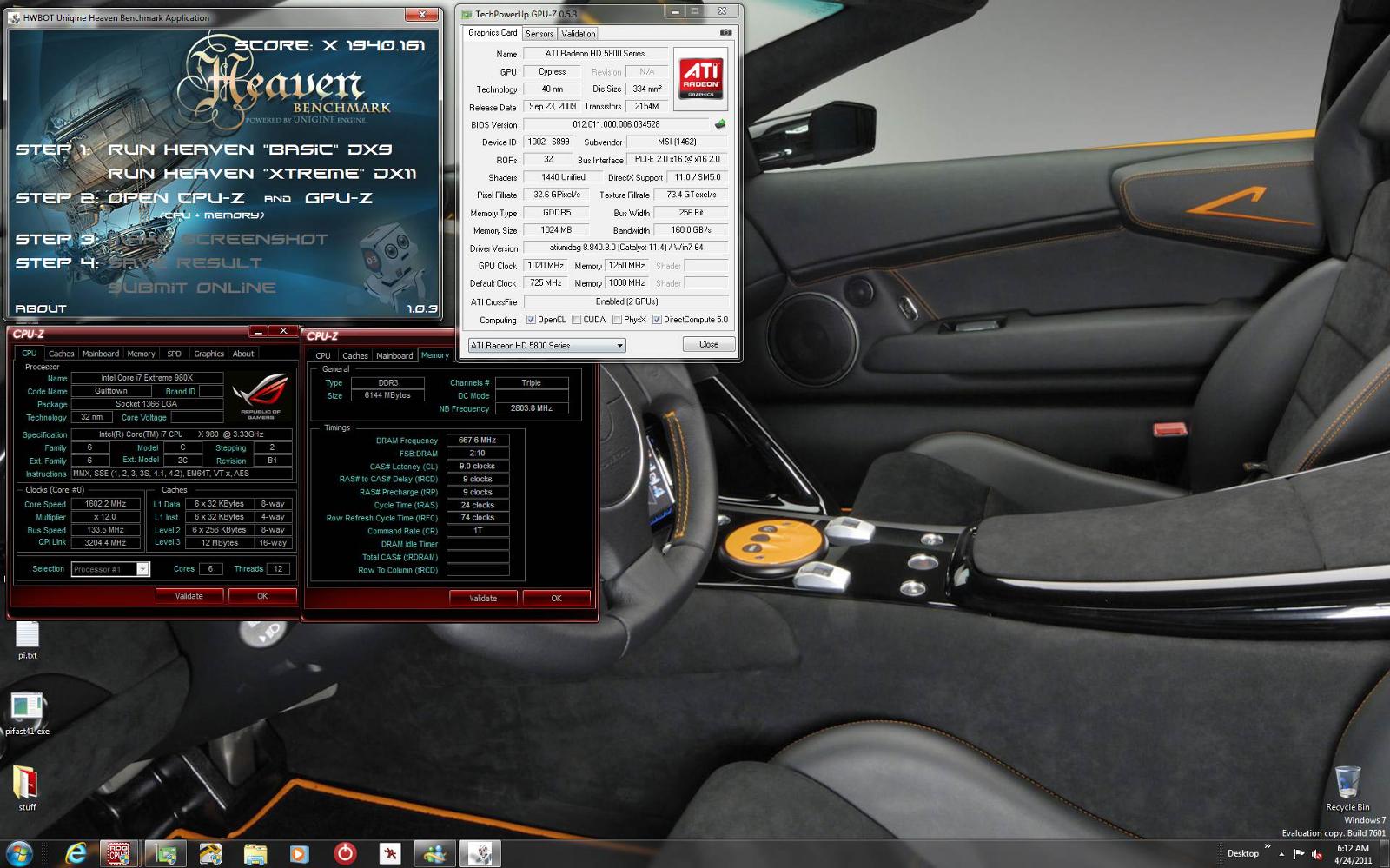1390x868 pixels.
Task: Click the Show Desktop strip at taskbar end
Action: click(x=1384, y=854)
